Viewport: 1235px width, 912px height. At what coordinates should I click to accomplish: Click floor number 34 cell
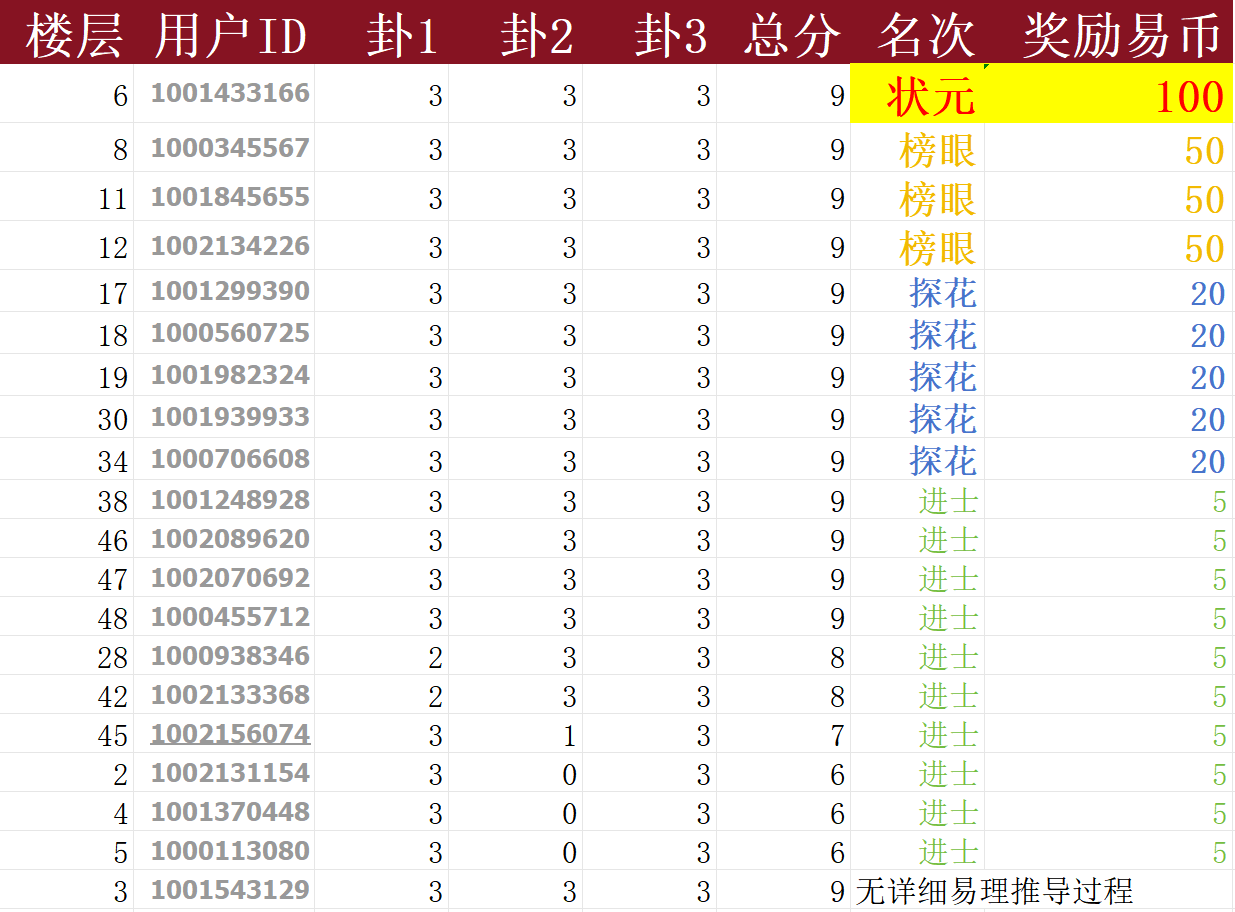112,462
